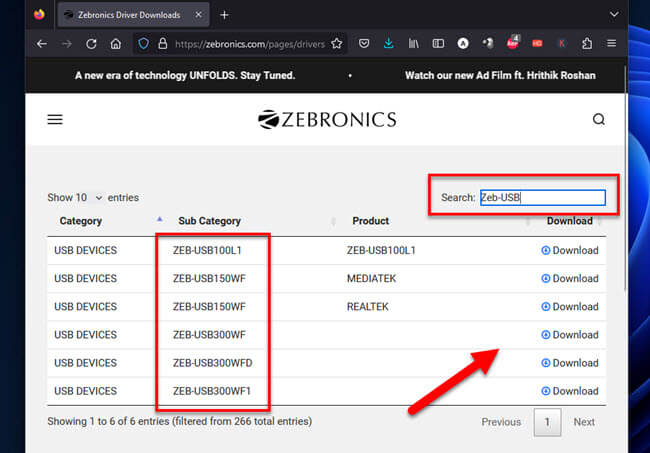Viewport: 650px width, 453px height.
Task: Click Download for the REALTEK row
Action: pos(570,307)
